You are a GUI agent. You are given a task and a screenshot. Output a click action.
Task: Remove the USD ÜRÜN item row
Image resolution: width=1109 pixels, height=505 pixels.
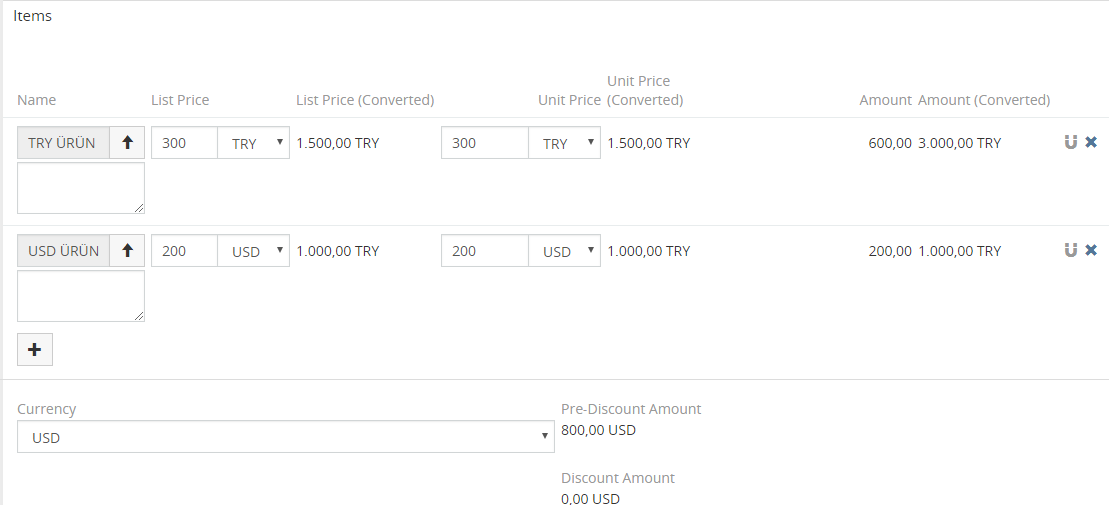1091,250
